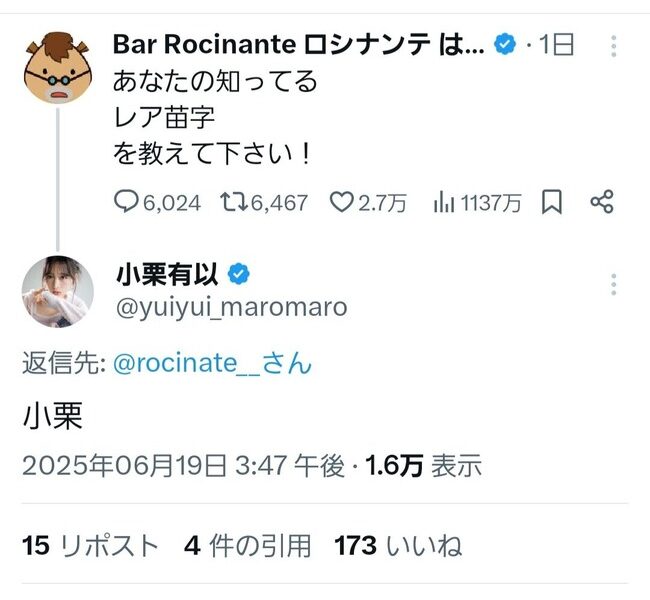View the 4 件の引用 quotes list
This screenshot has width=650, height=600.
tap(247, 545)
